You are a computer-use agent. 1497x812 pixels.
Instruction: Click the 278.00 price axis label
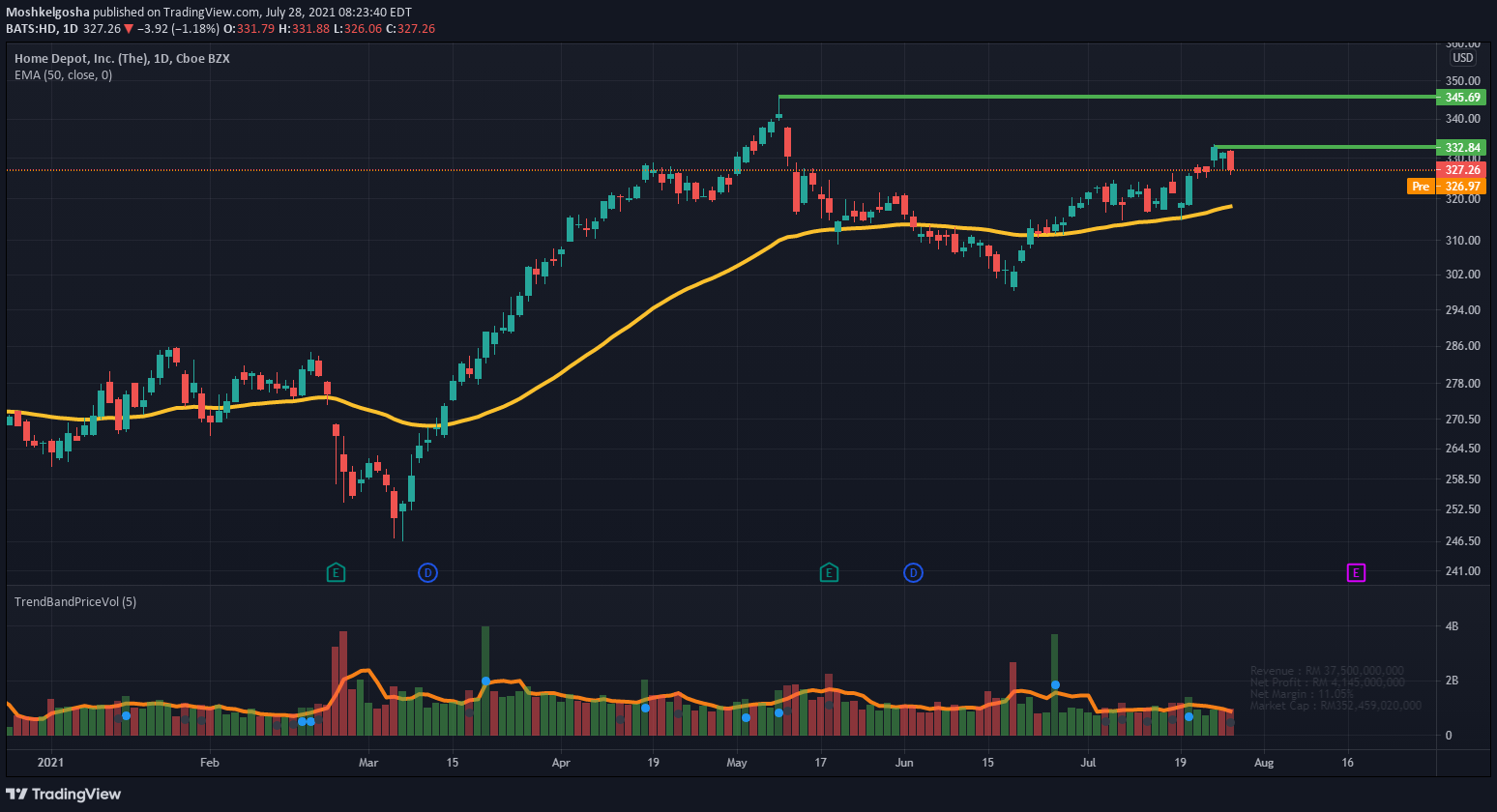point(1463,384)
